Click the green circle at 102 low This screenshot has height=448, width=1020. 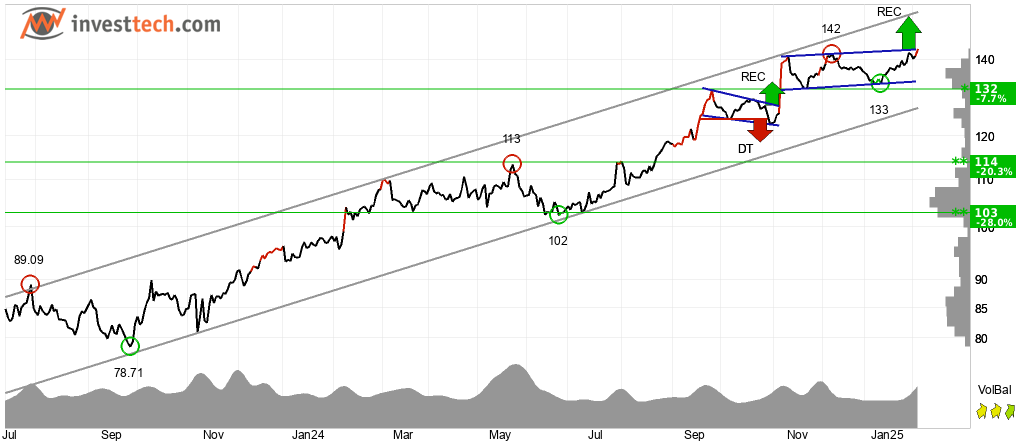(558, 214)
